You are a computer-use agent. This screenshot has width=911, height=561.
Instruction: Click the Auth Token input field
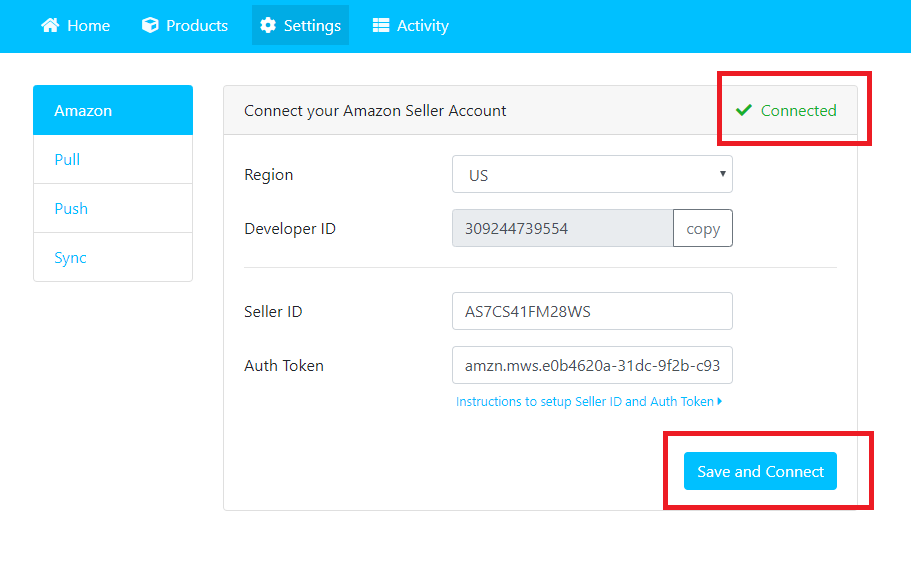click(x=592, y=365)
